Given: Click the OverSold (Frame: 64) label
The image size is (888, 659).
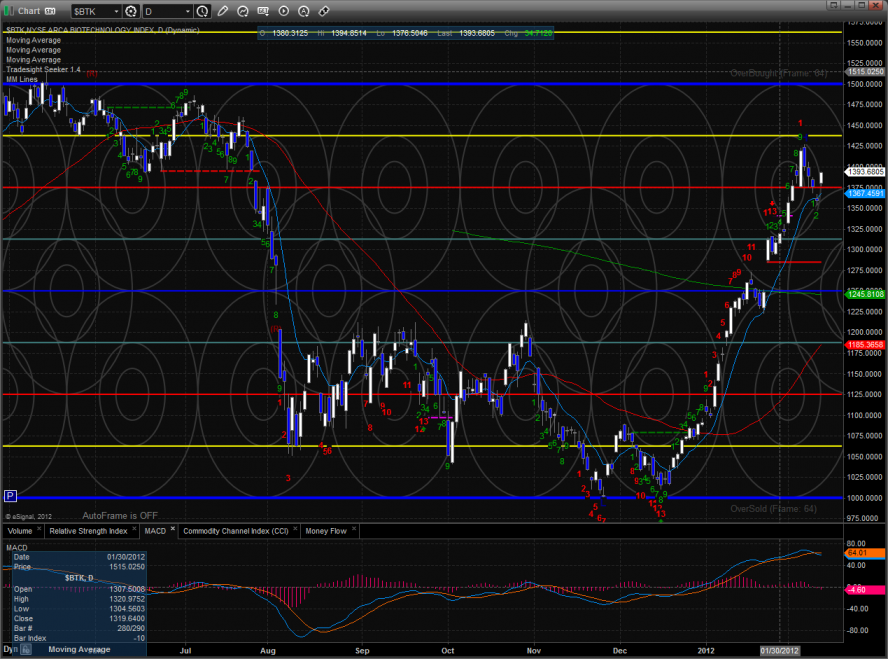Looking at the screenshot, I should [x=773, y=508].
